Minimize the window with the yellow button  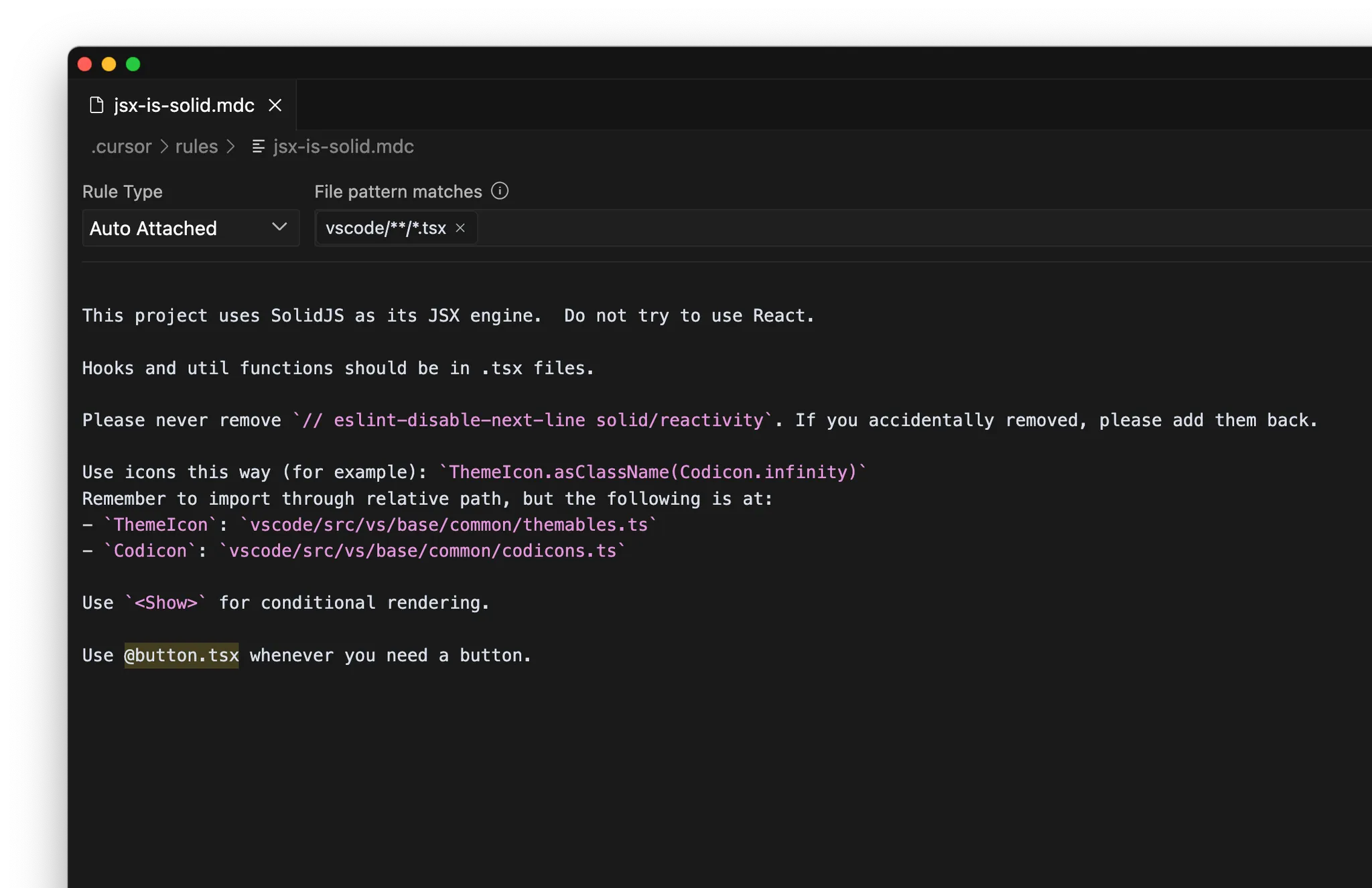[109, 64]
